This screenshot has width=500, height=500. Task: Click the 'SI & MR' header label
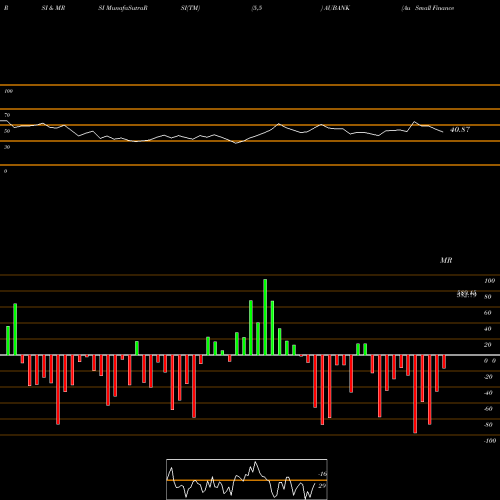tap(53, 8)
